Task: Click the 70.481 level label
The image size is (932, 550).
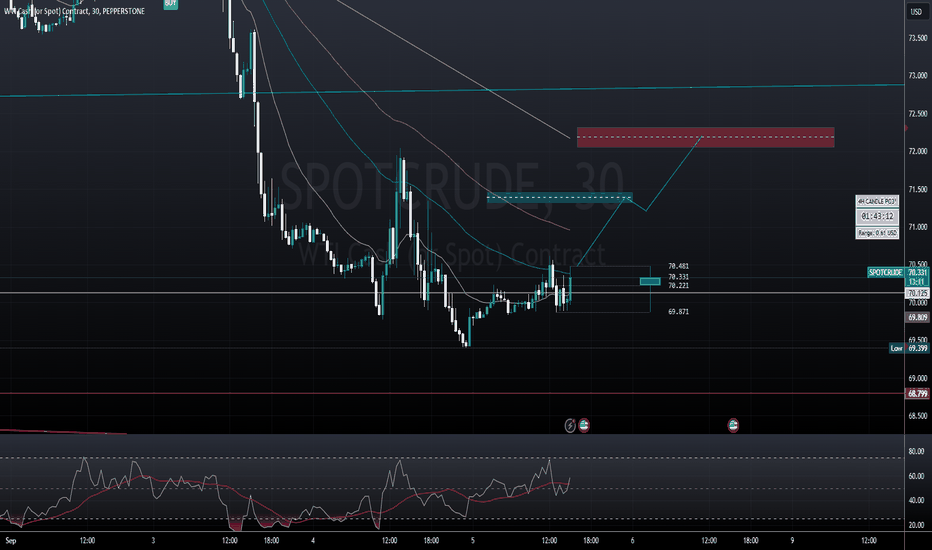Action: [678, 266]
